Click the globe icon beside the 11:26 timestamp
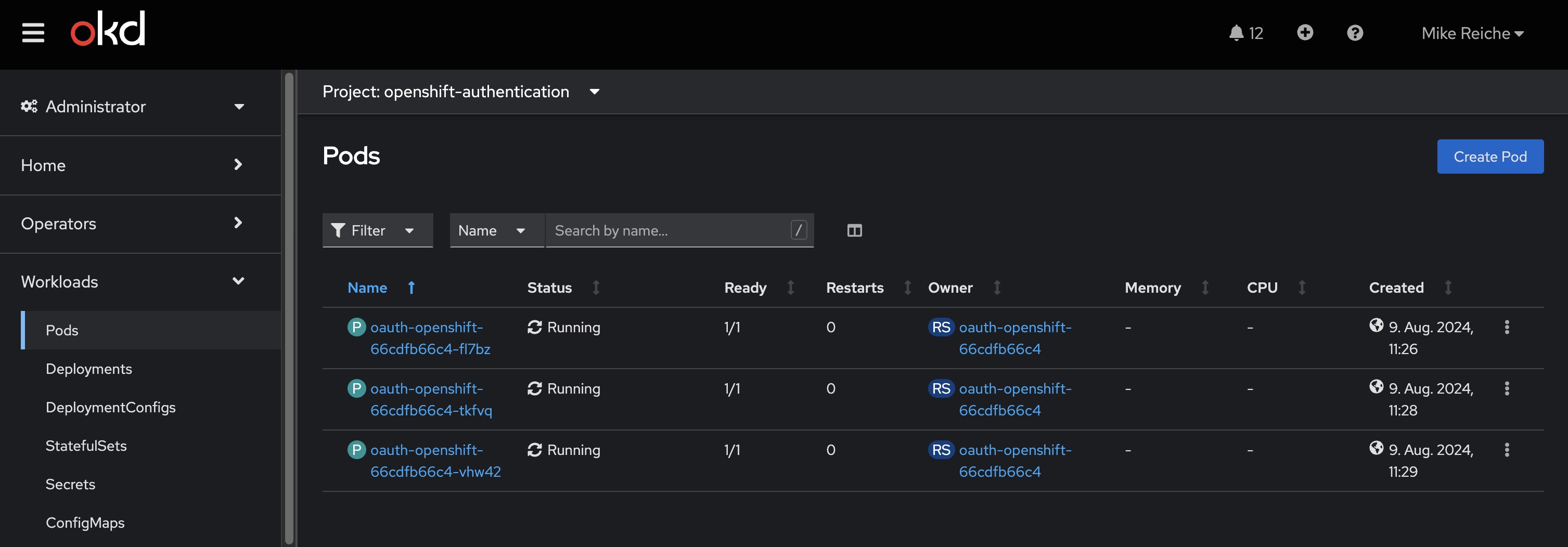 pyautogui.click(x=1376, y=325)
